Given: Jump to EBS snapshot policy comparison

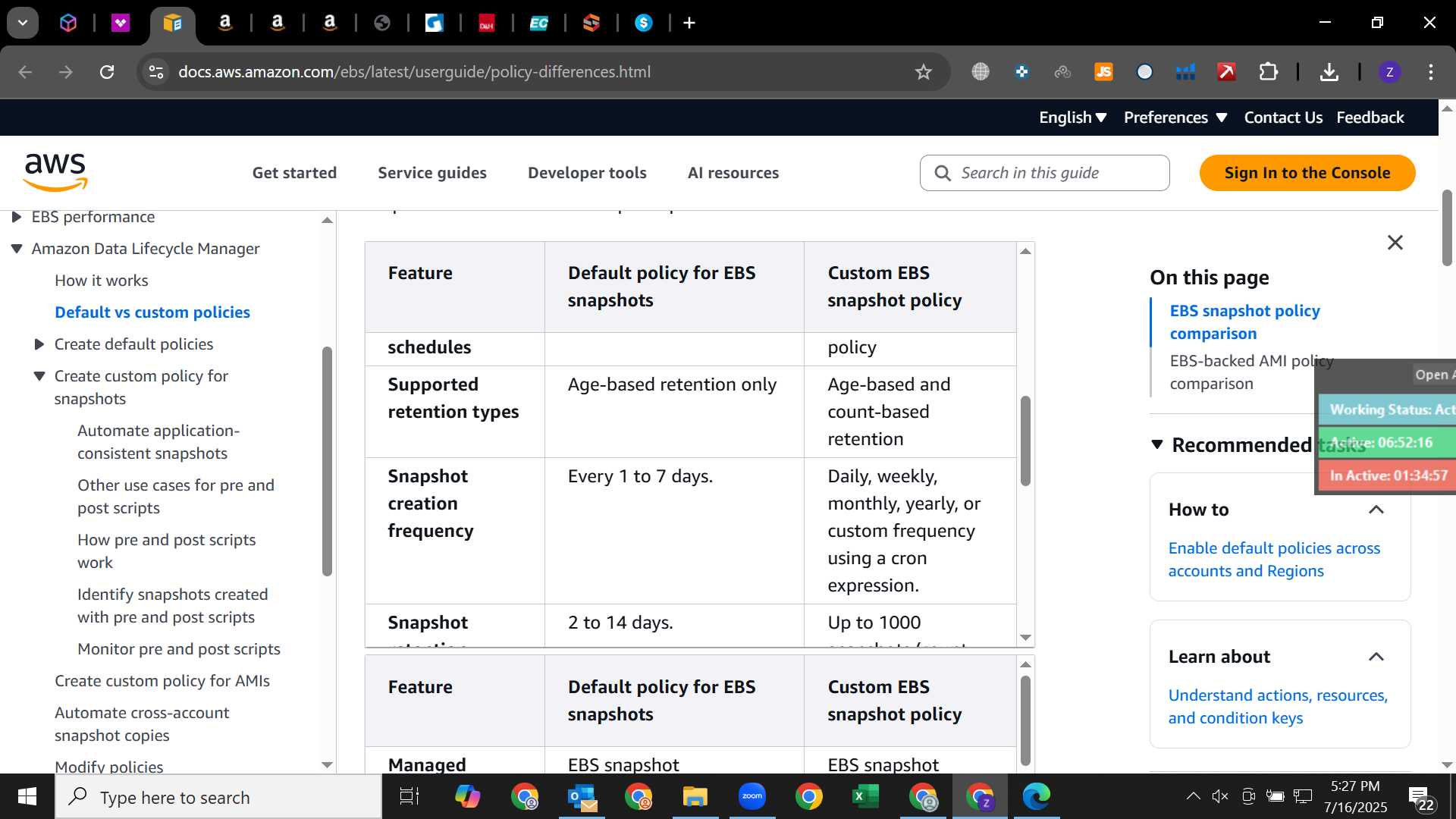Looking at the screenshot, I should point(1244,322).
